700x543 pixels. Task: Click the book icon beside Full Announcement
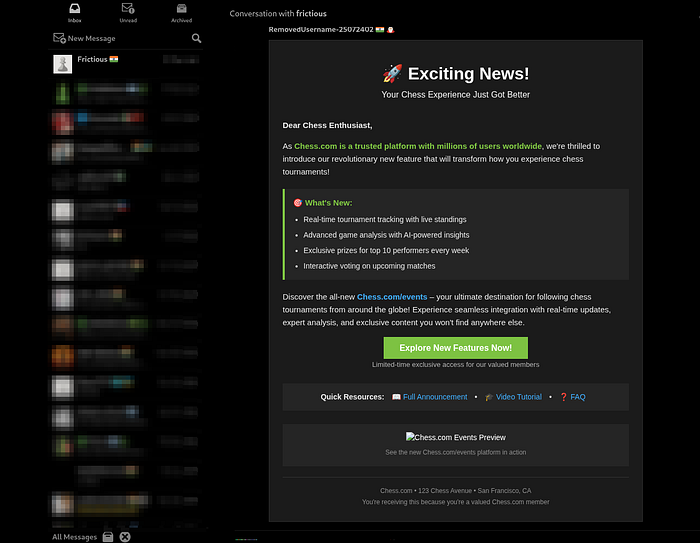pos(396,397)
